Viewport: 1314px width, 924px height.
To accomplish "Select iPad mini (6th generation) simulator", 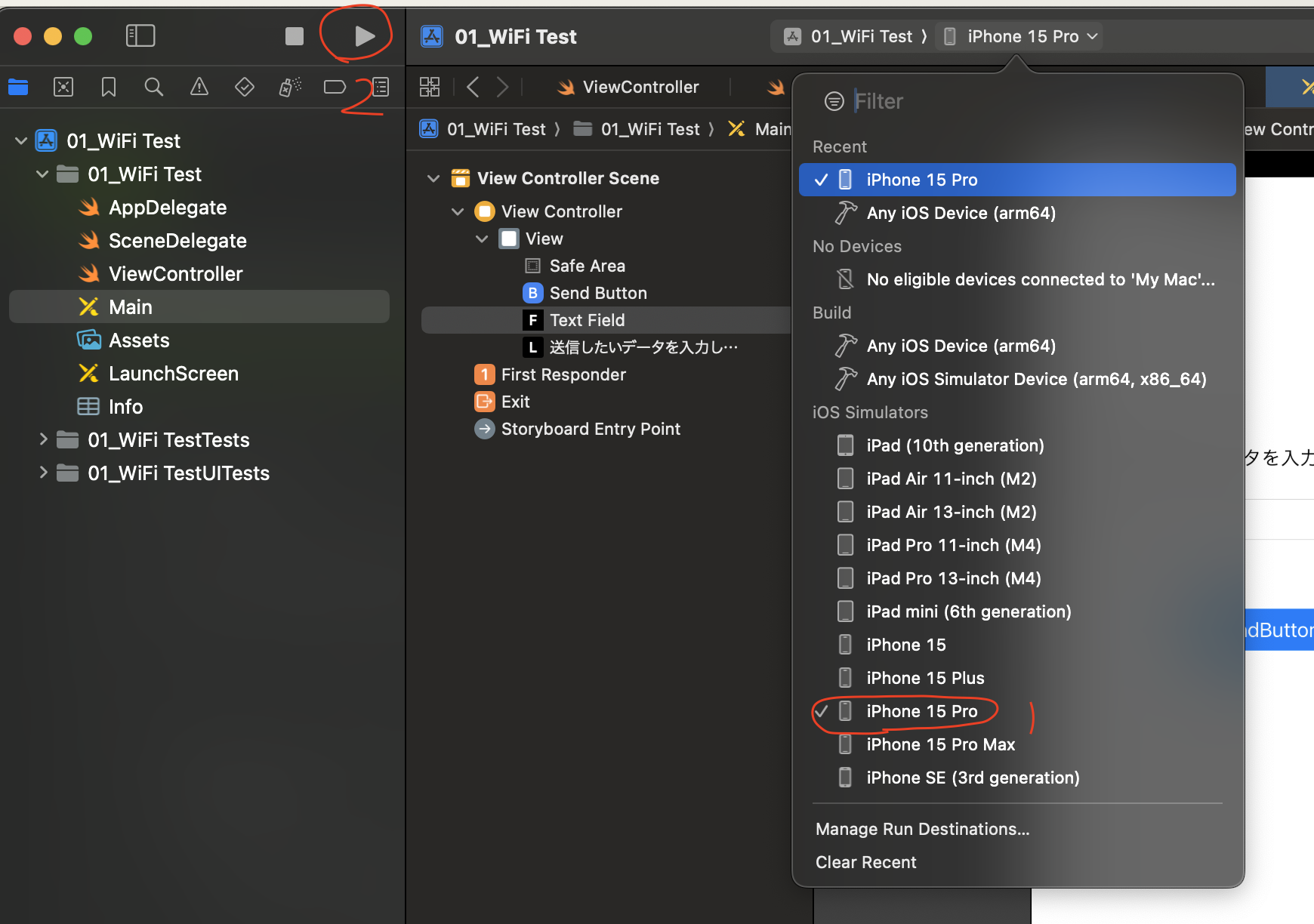I will [968, 611].
